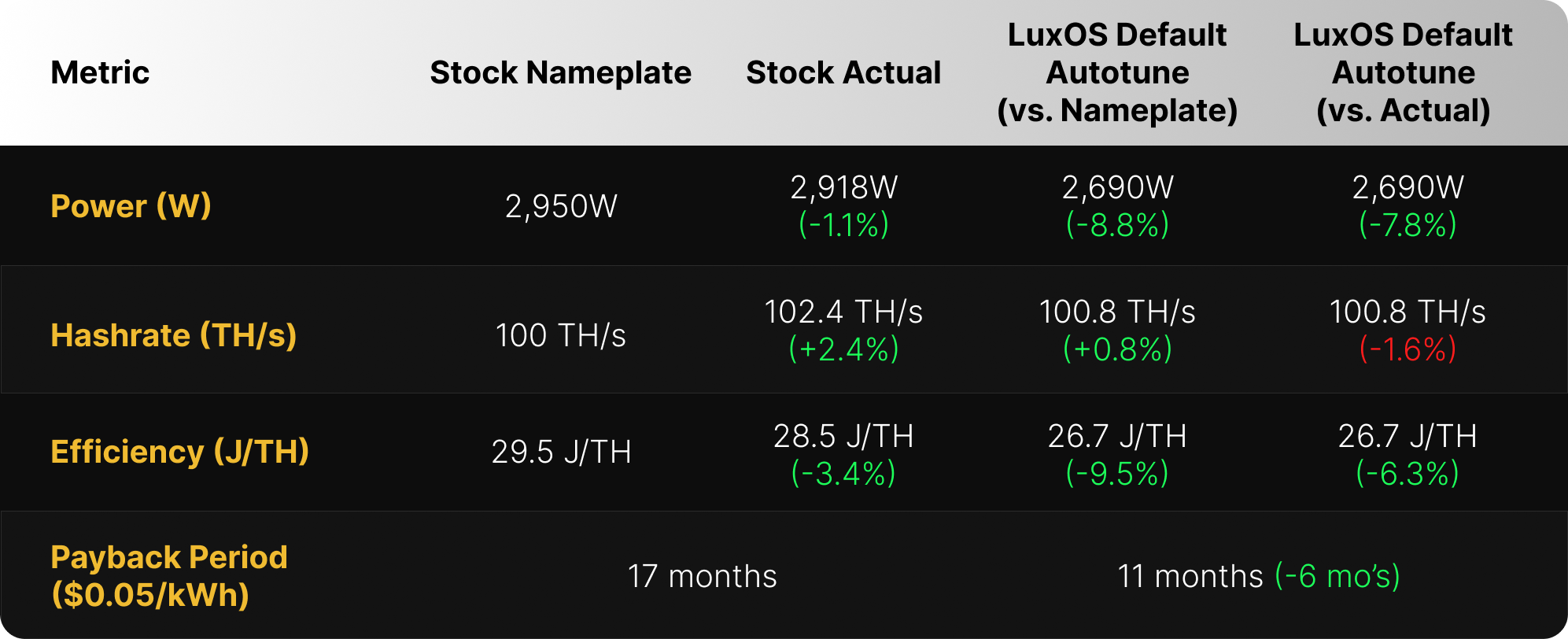Click the Stock Actual column header
The width and height of the screenshot is (1568, 639).
843,72
